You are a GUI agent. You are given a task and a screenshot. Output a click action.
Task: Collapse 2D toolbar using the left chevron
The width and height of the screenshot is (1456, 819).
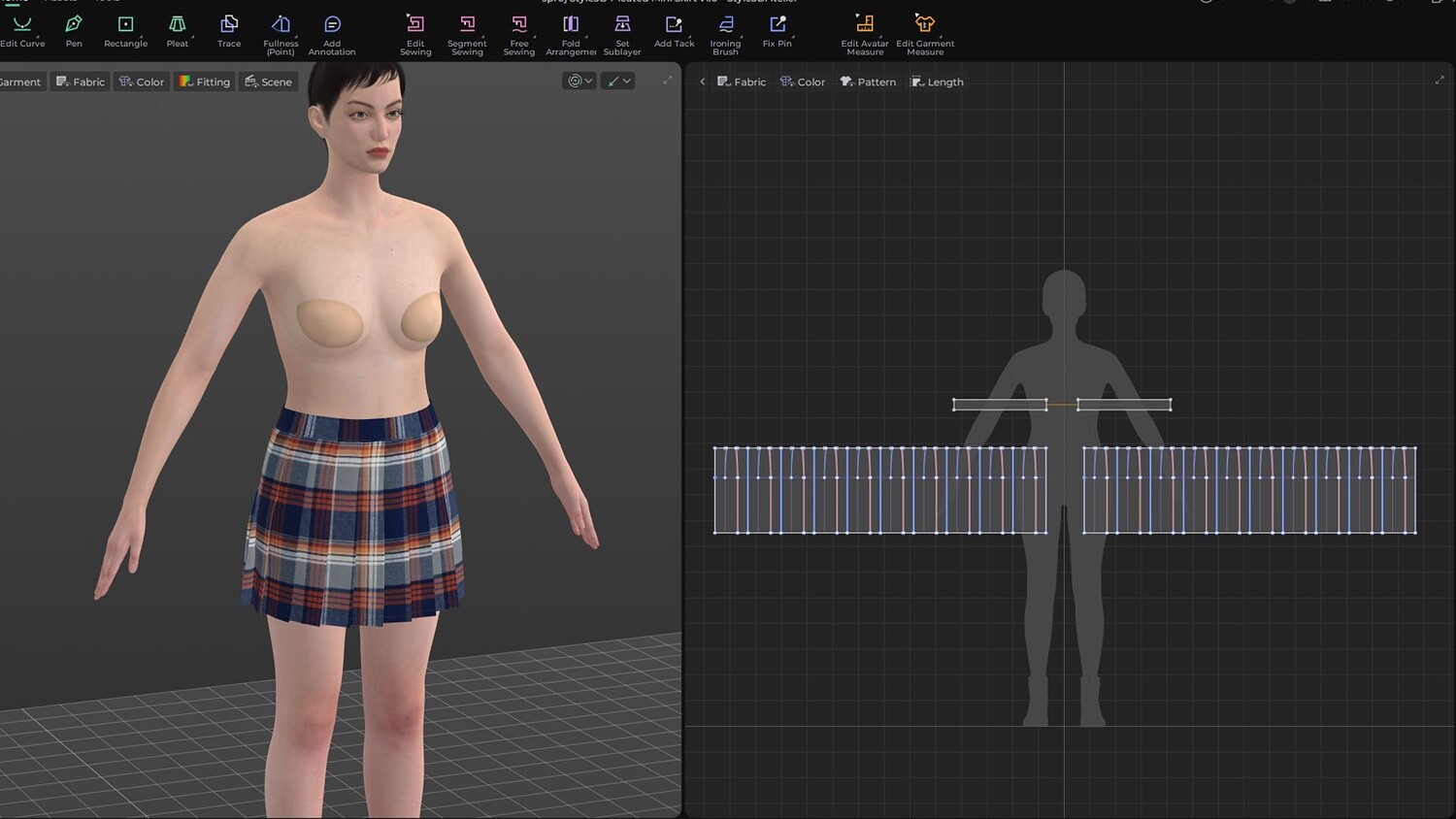[702, 82]
